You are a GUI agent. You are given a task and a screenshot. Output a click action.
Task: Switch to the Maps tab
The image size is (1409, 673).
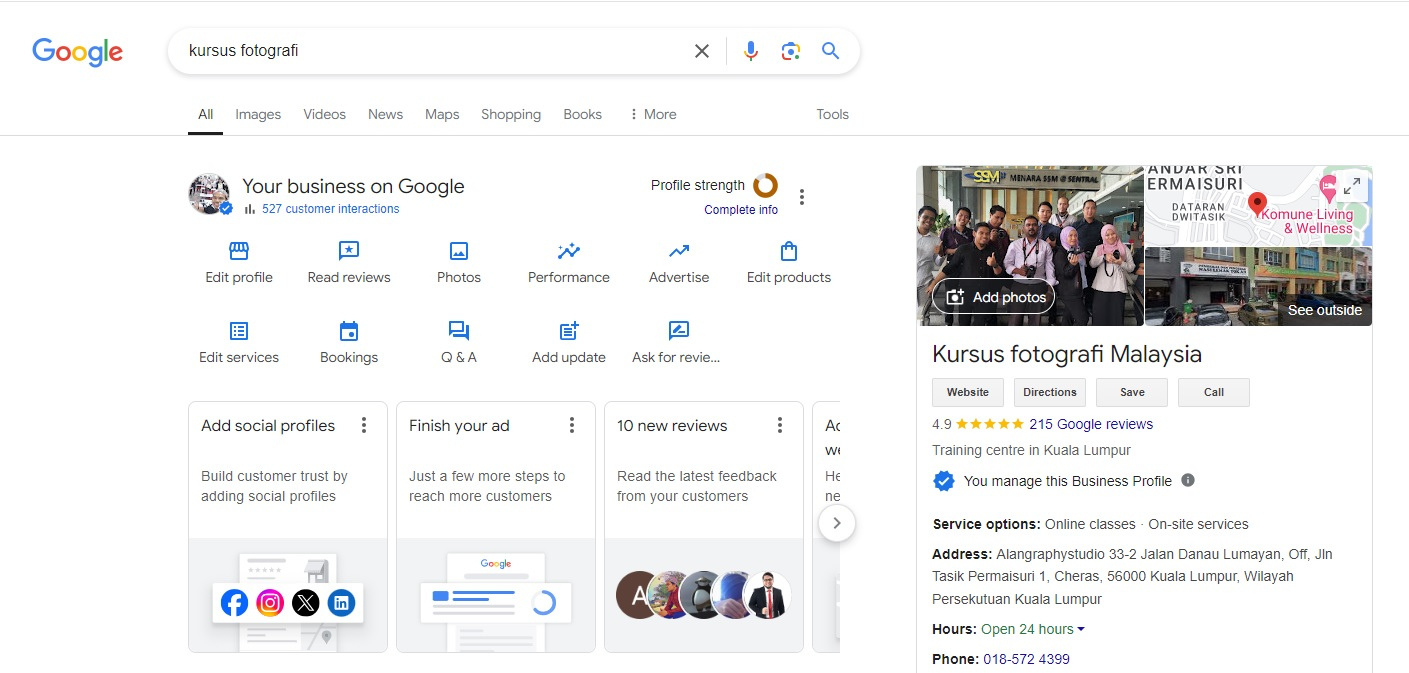(442, 114)
